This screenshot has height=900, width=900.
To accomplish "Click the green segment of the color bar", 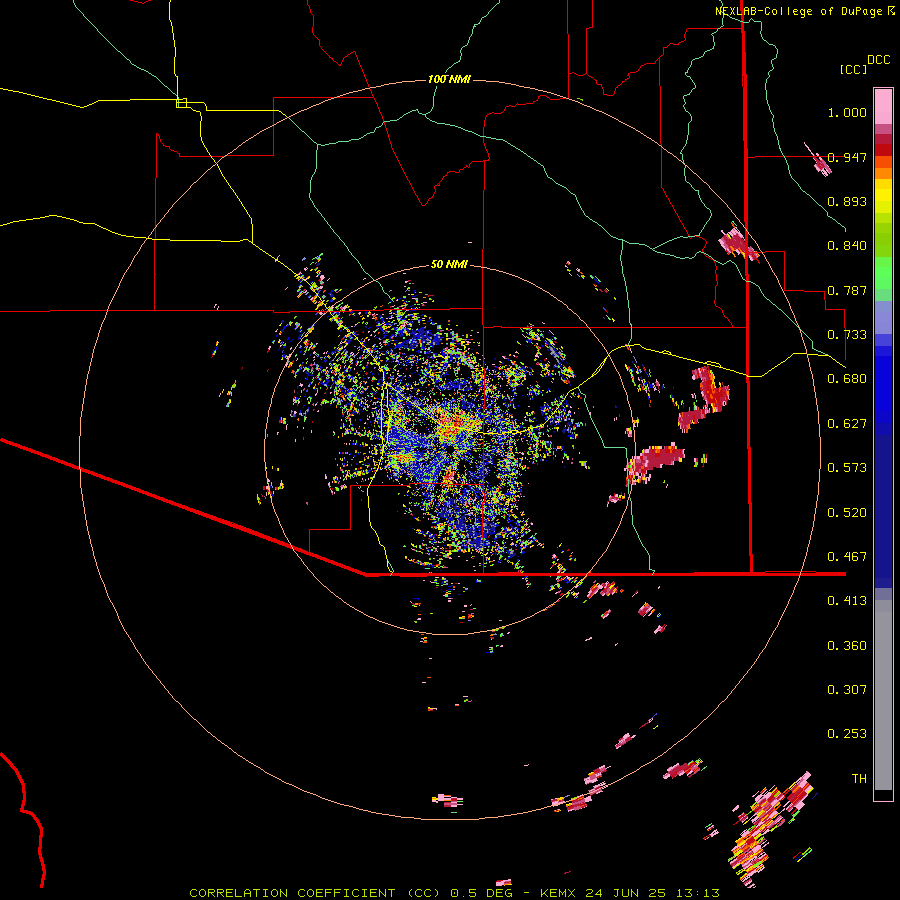I will tap(883, 273).
